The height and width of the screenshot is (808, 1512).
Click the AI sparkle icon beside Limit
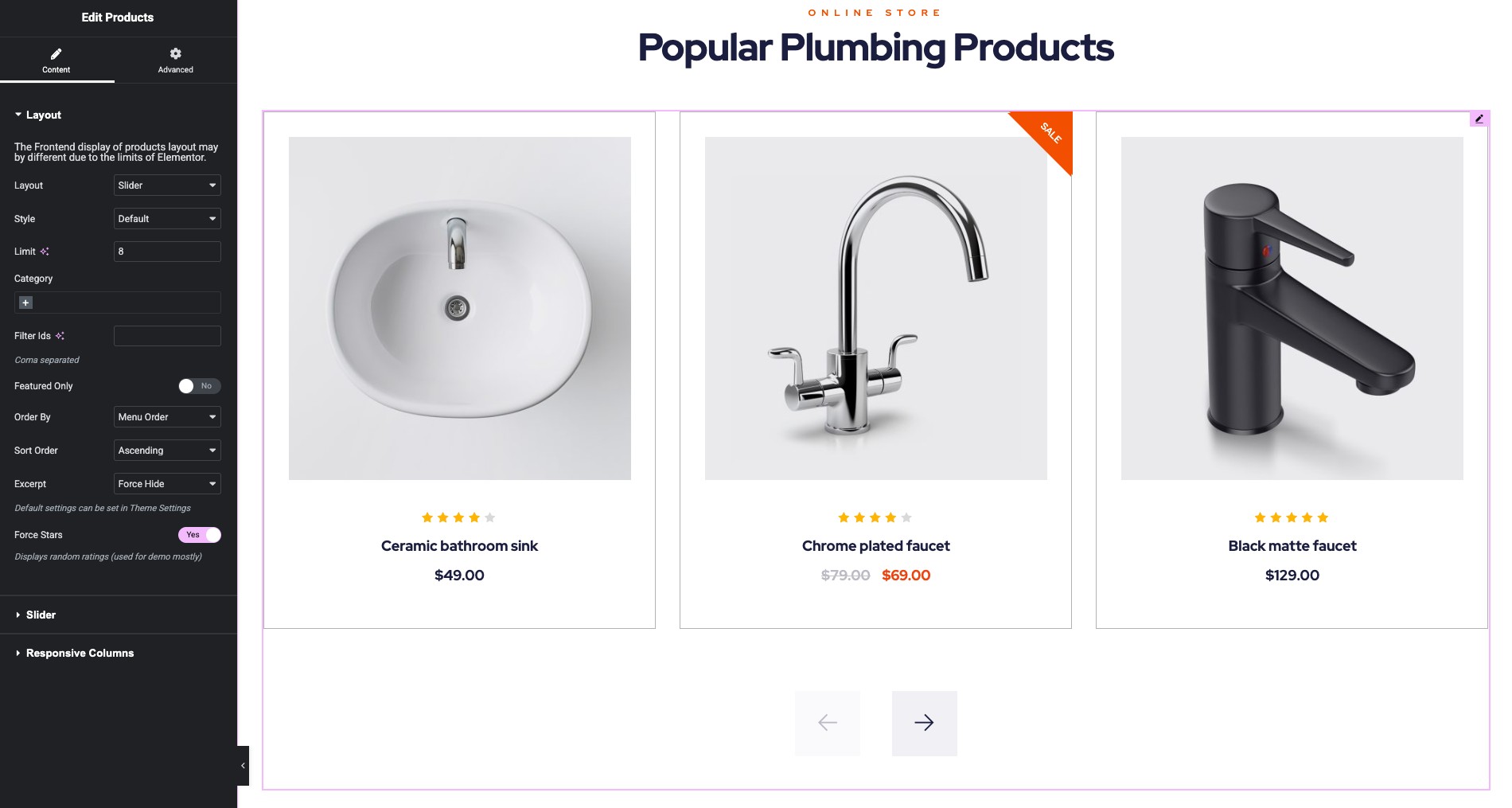[x=45, y=252]
